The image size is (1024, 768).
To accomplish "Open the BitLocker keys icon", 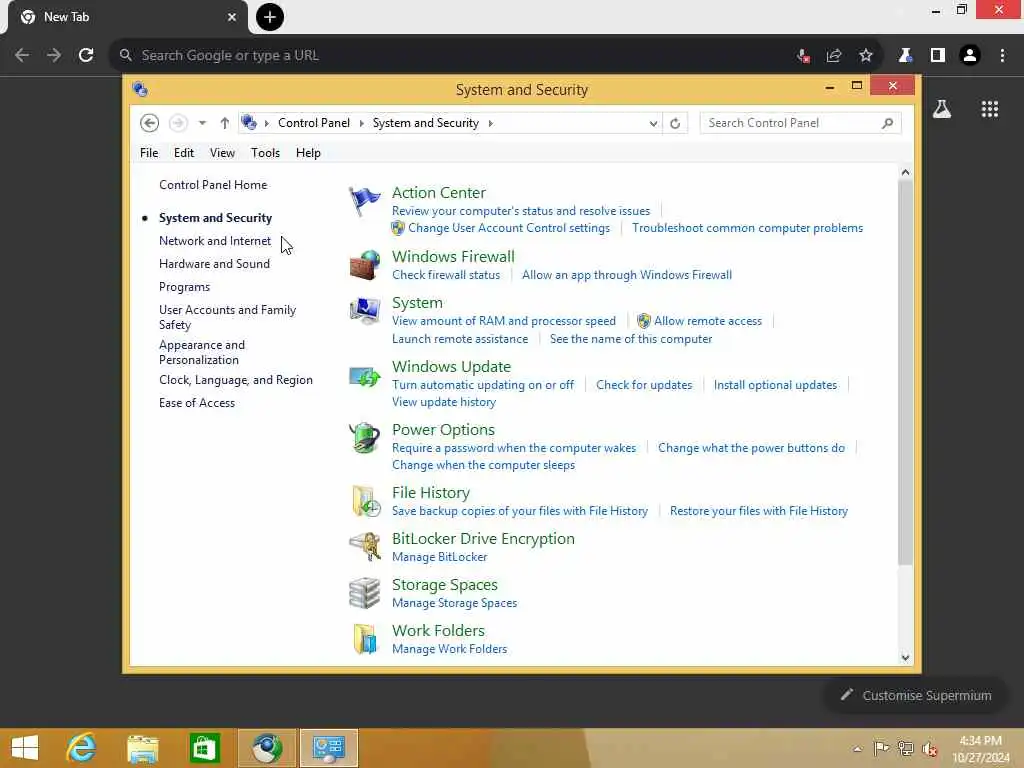I will click(365, 547).
